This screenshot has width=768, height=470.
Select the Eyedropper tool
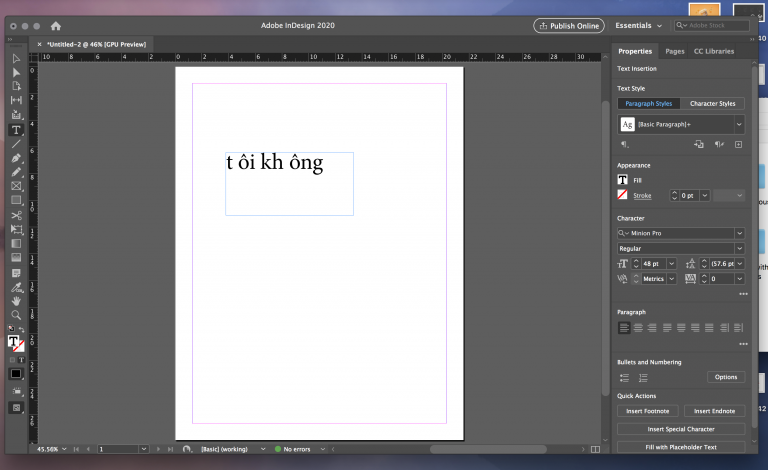click(16, 287)
